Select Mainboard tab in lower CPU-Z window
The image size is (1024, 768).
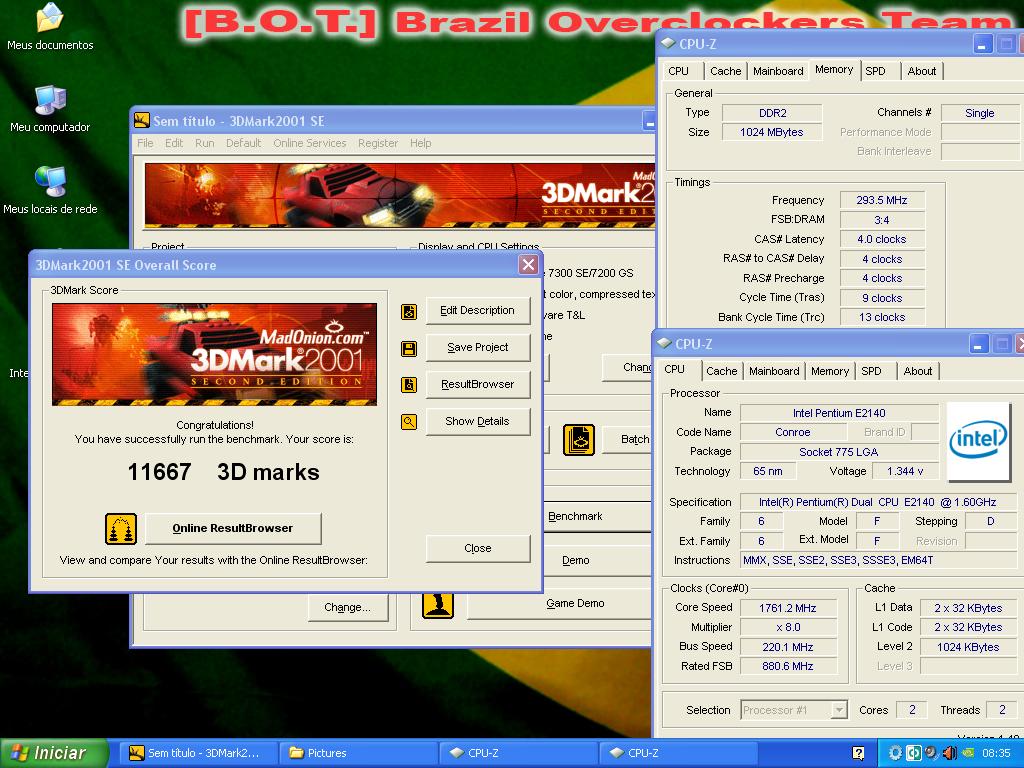[x=774, y=371]
